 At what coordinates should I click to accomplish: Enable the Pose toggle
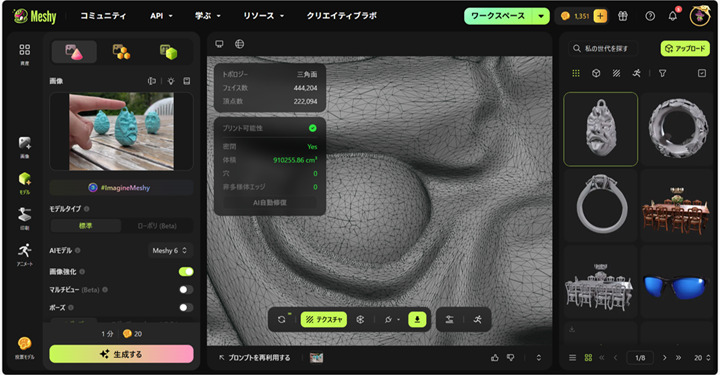coord(186,308)
